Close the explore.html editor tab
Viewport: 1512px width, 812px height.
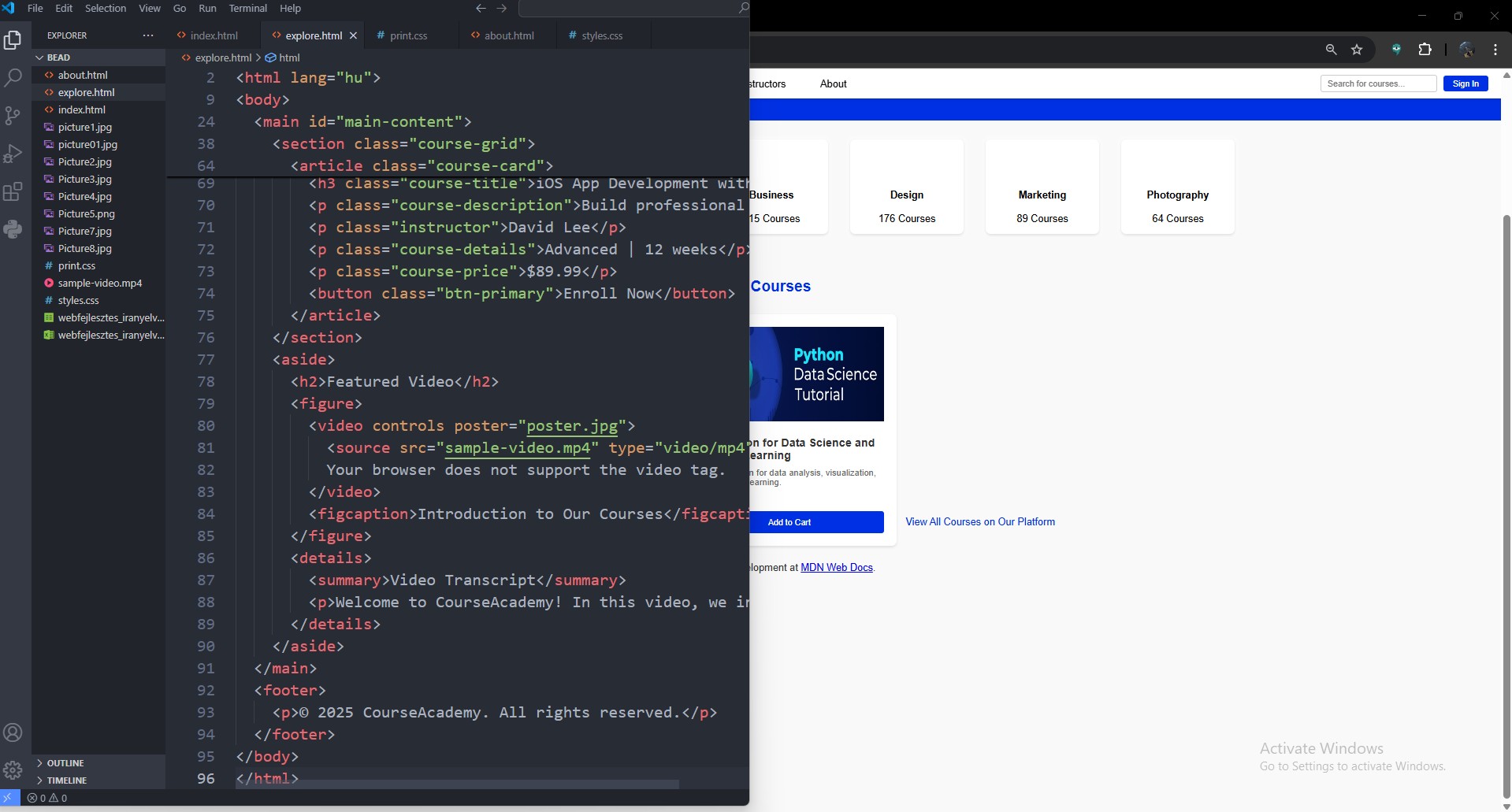353,35
